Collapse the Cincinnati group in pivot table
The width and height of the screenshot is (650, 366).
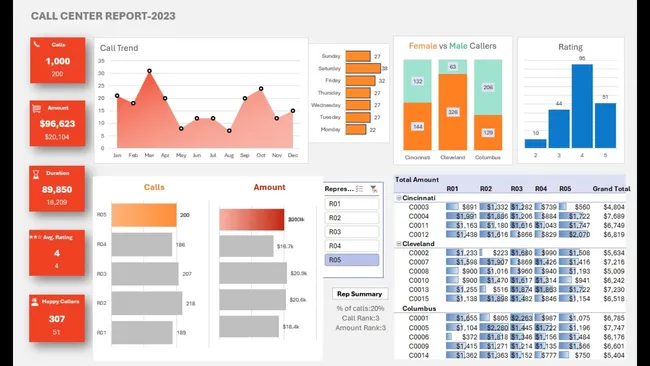point(399,198)
